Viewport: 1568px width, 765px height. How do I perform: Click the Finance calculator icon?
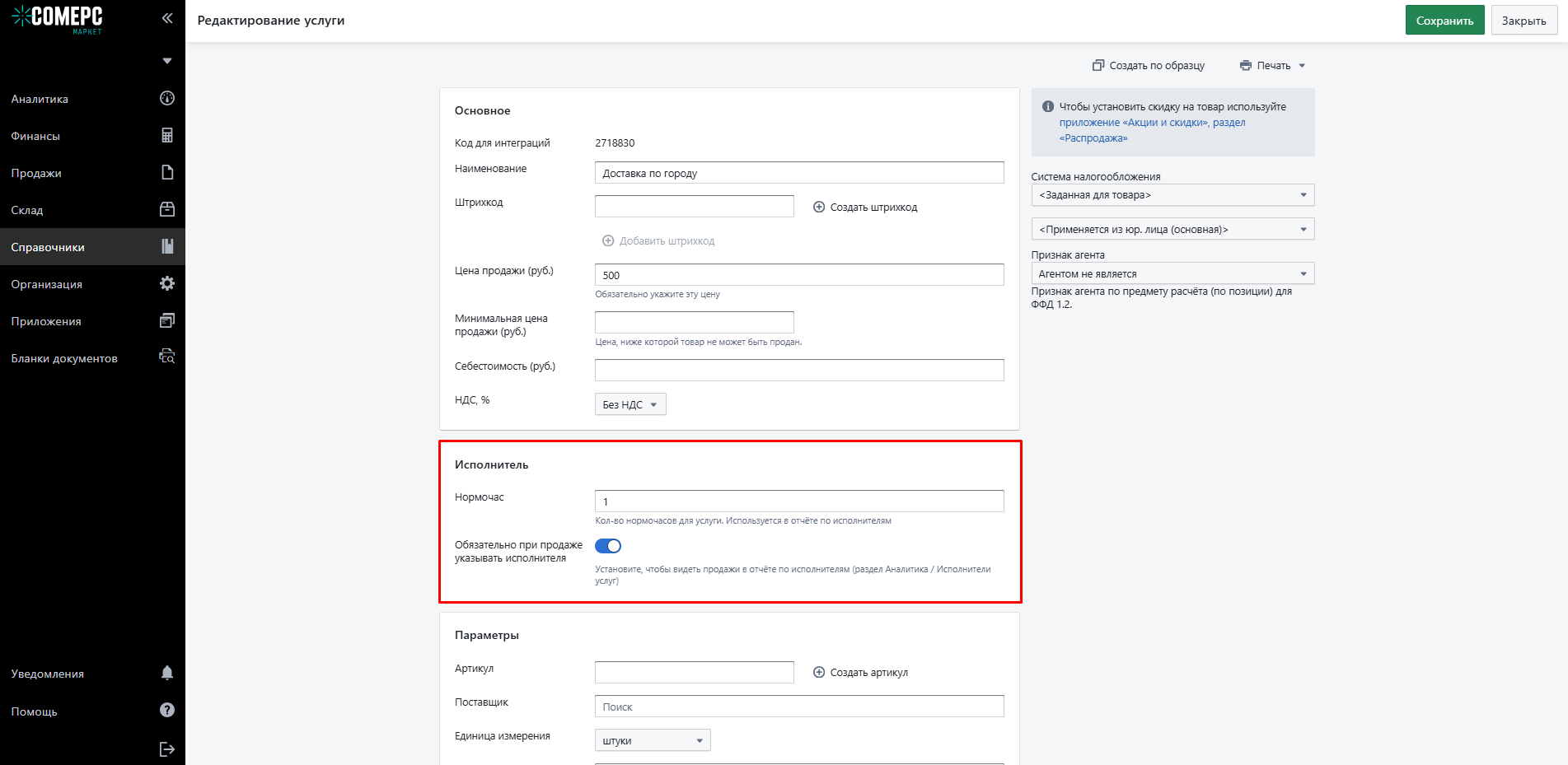pos(167,136)
